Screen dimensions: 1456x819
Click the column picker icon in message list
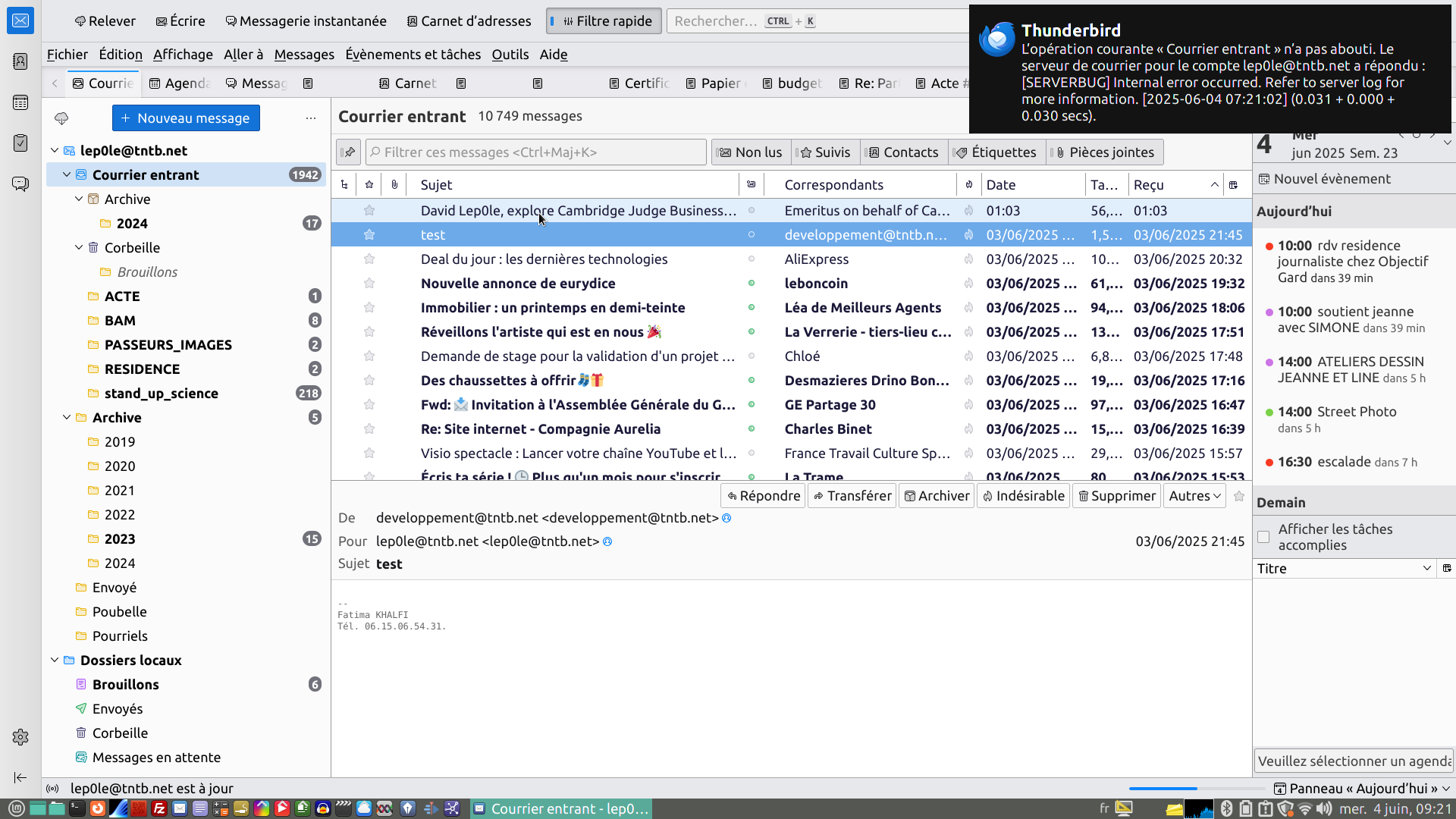[1234, 185]
